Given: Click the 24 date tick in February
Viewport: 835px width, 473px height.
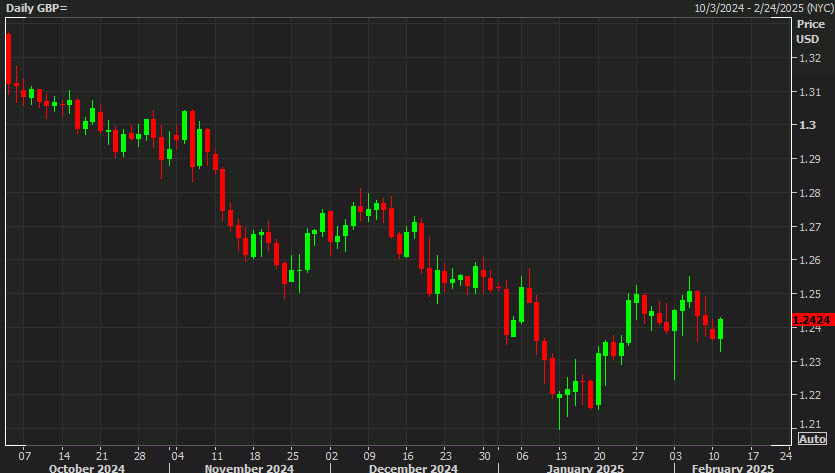Looking at the screenshot, I should coord(786,456).
